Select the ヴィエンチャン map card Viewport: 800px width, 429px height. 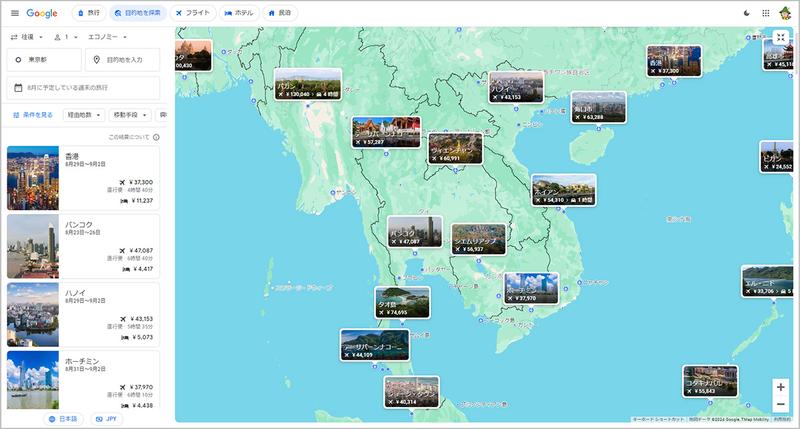coord(455,148)
